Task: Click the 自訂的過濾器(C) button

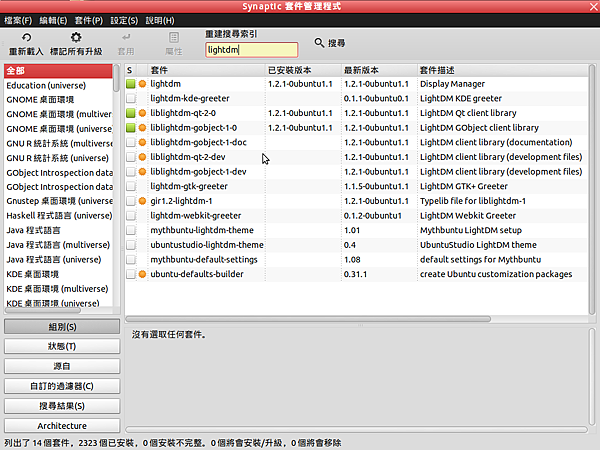Action: tap(62, 386)
